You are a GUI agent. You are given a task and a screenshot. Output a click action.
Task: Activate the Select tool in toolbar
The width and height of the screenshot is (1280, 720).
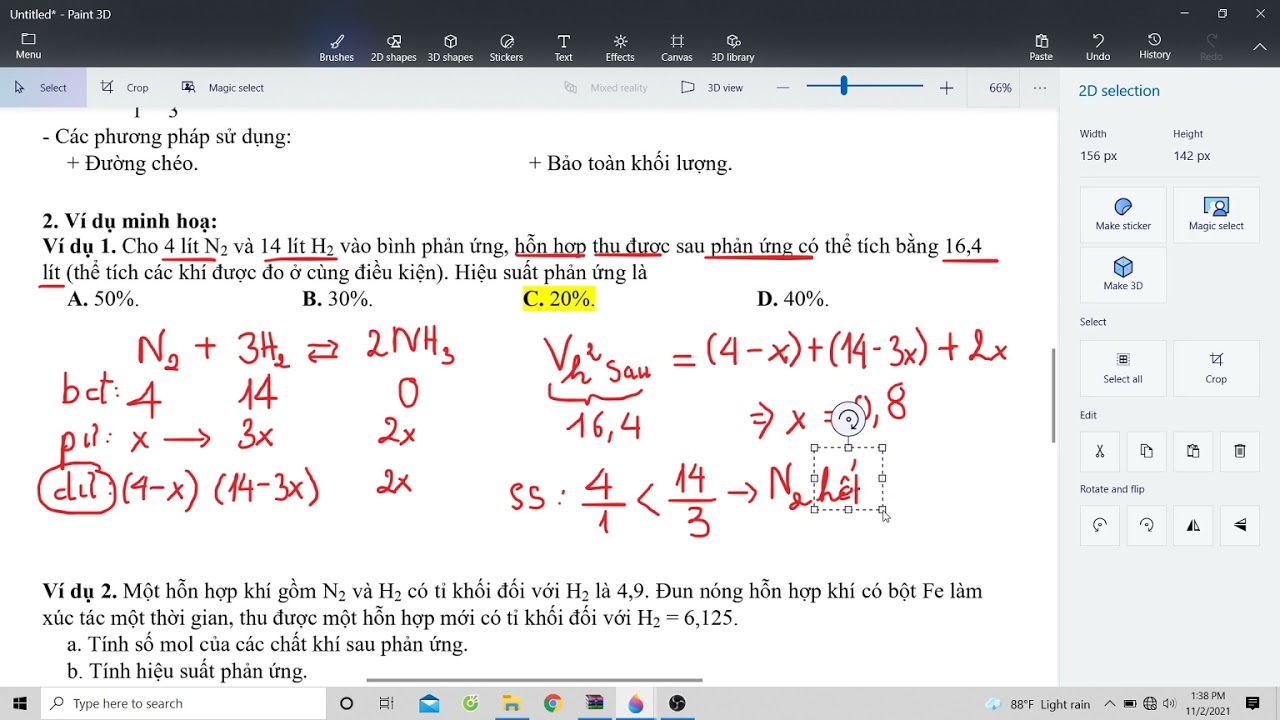pyautogui.click(x=41, y=88)
